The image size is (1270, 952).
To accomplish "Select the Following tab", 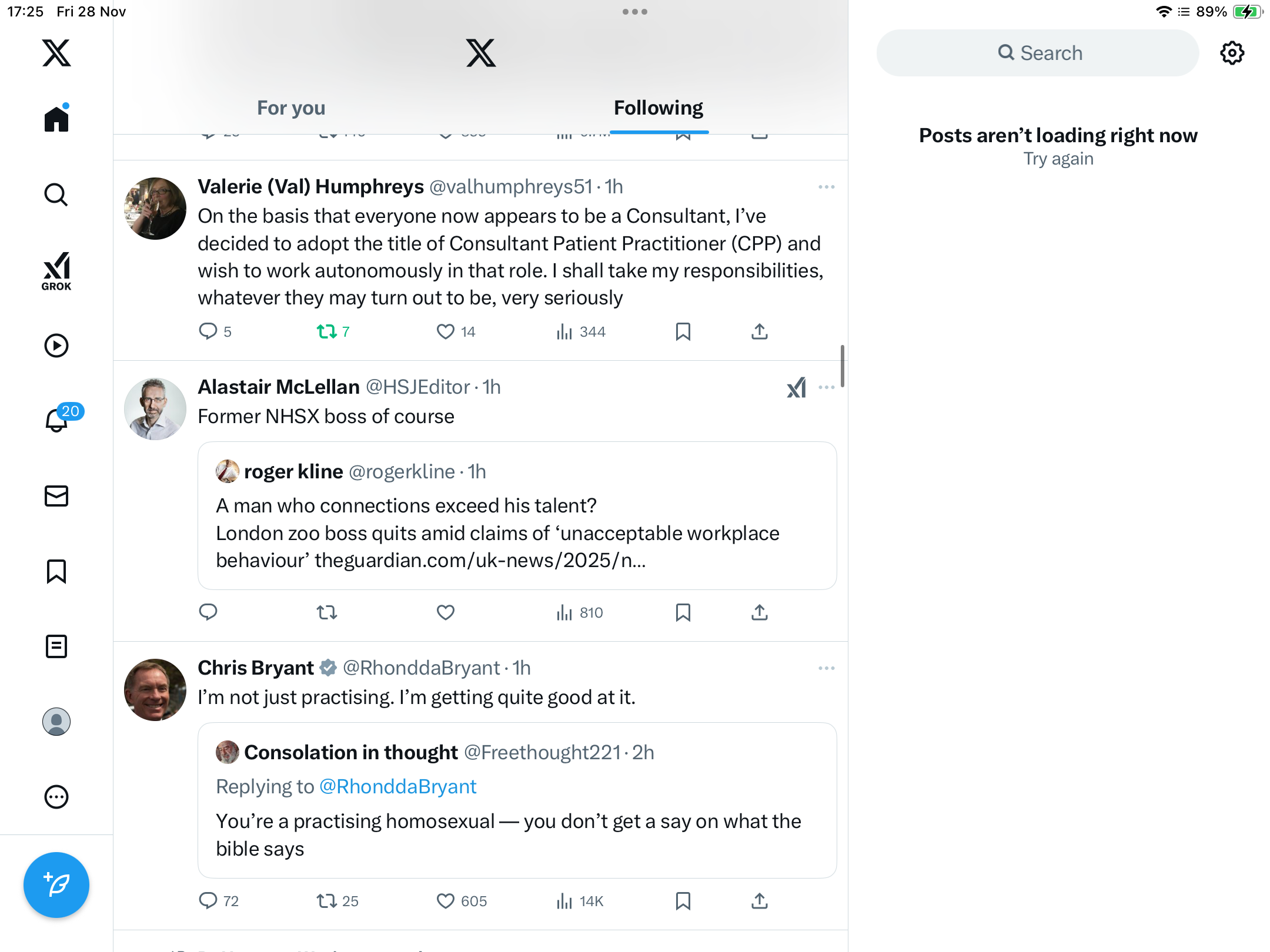I will [659, 108].
